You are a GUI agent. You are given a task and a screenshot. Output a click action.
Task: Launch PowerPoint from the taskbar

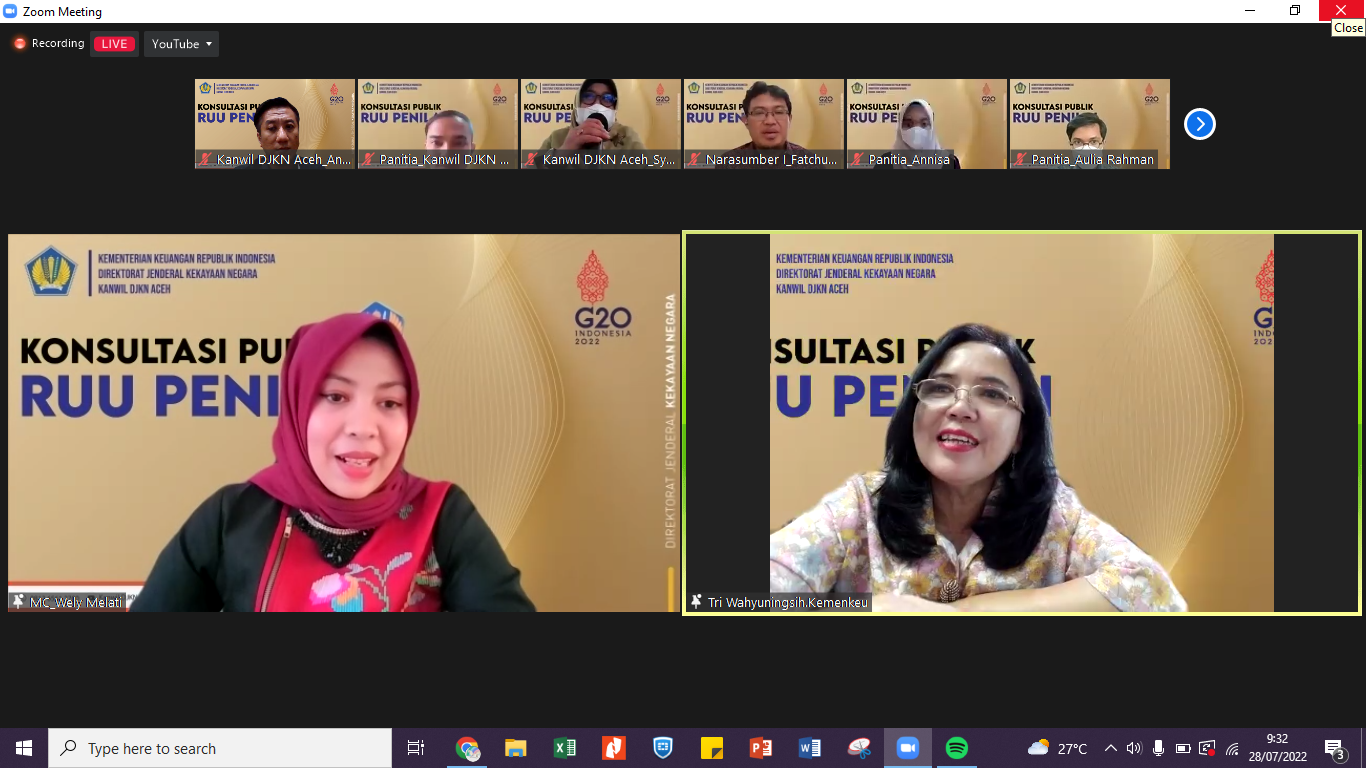tap(761, 748)
